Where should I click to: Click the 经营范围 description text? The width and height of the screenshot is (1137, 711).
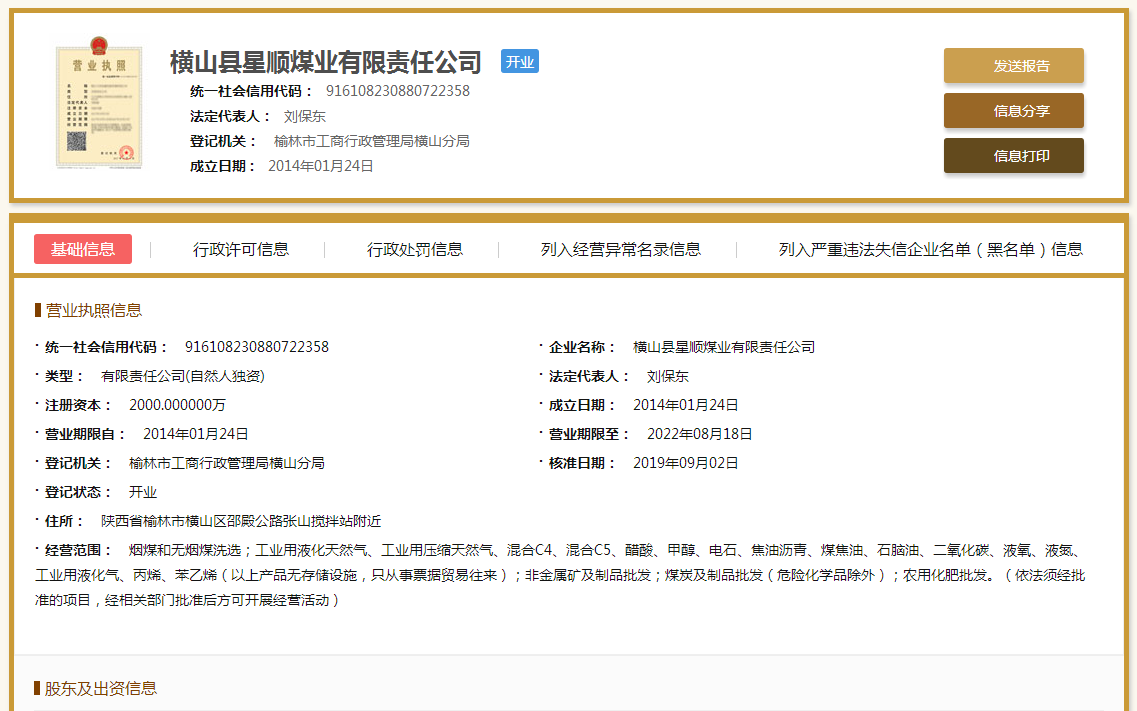[x=560, y=575]
